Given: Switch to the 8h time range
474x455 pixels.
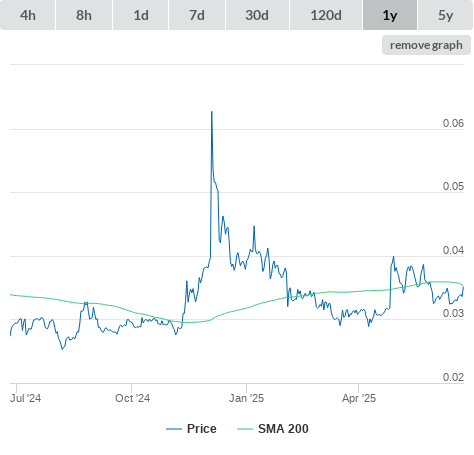Looking at the screenshot, I should pyautogui.click(x=84, y=15).
